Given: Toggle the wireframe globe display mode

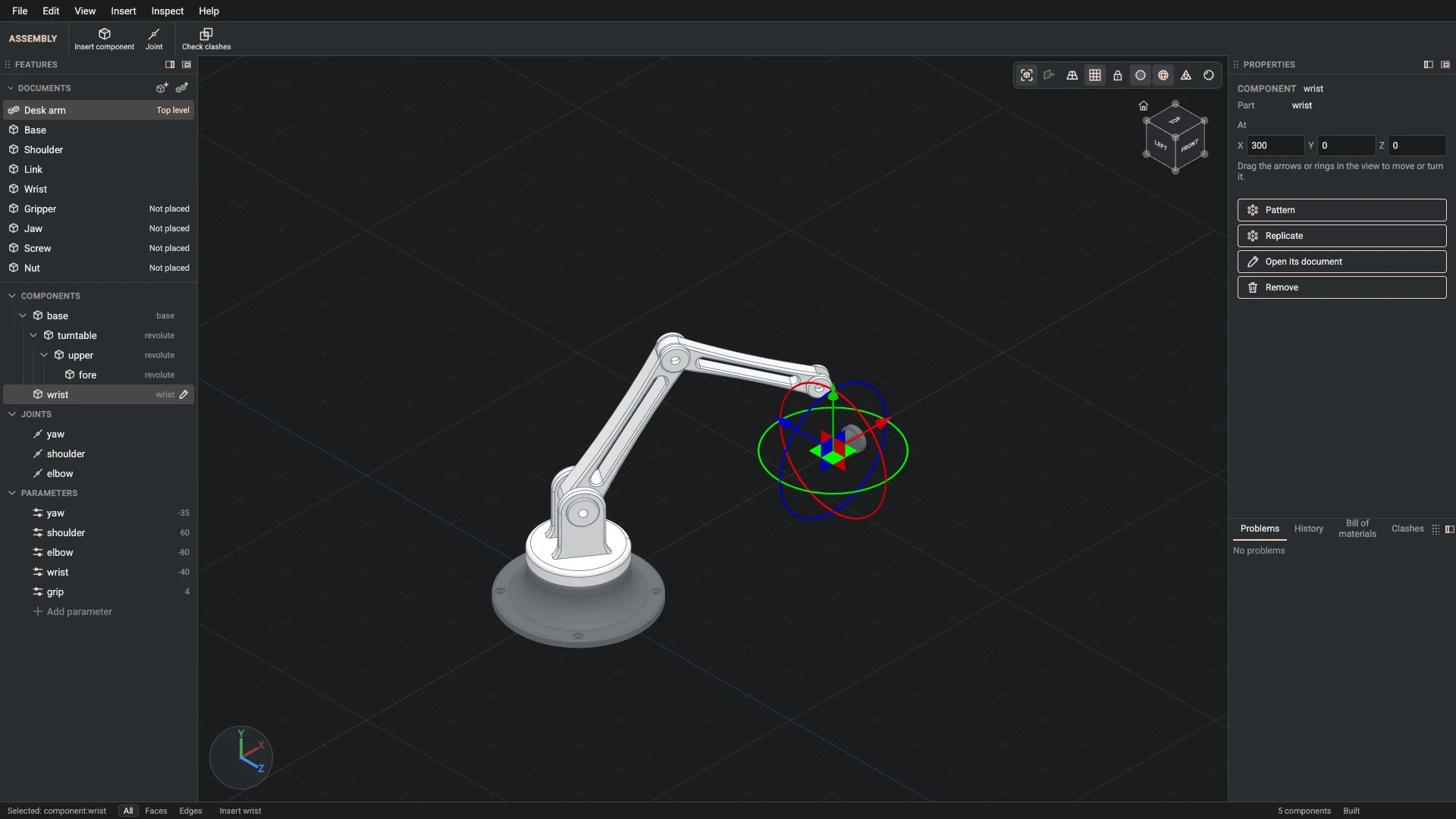Looking at the screenshot, I should 1163,75.
